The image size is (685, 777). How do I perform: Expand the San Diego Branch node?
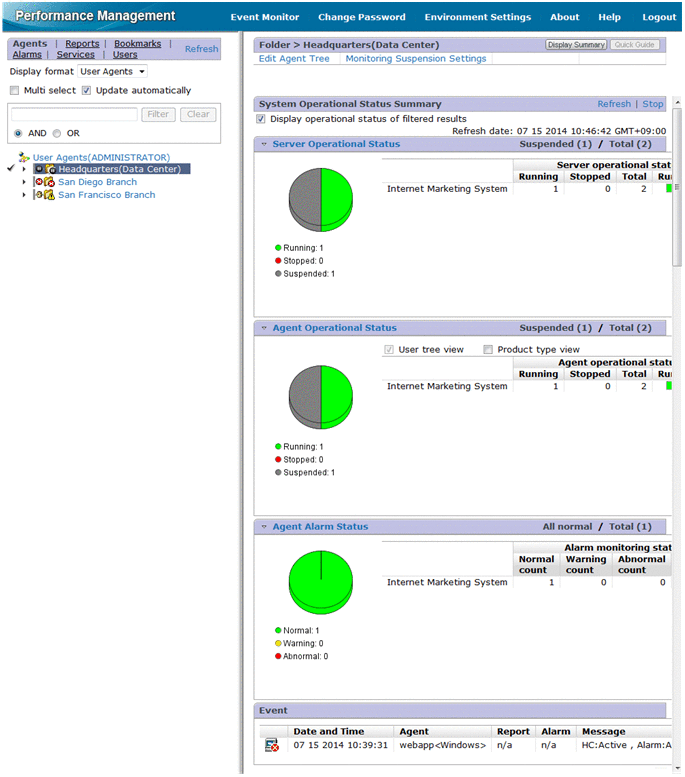coord(24,182)
